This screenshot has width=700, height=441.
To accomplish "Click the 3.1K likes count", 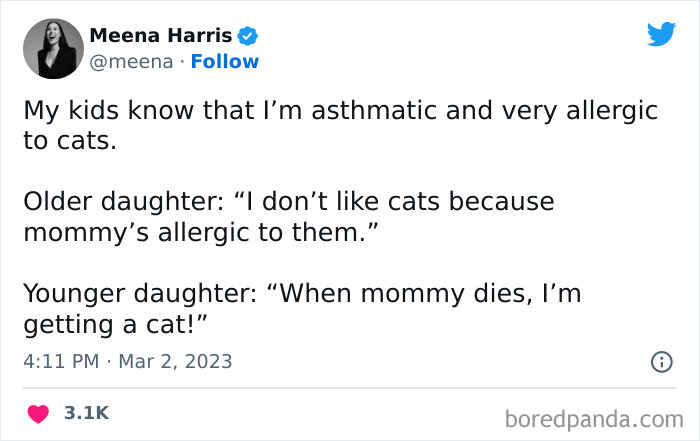I will click(86, 412).
